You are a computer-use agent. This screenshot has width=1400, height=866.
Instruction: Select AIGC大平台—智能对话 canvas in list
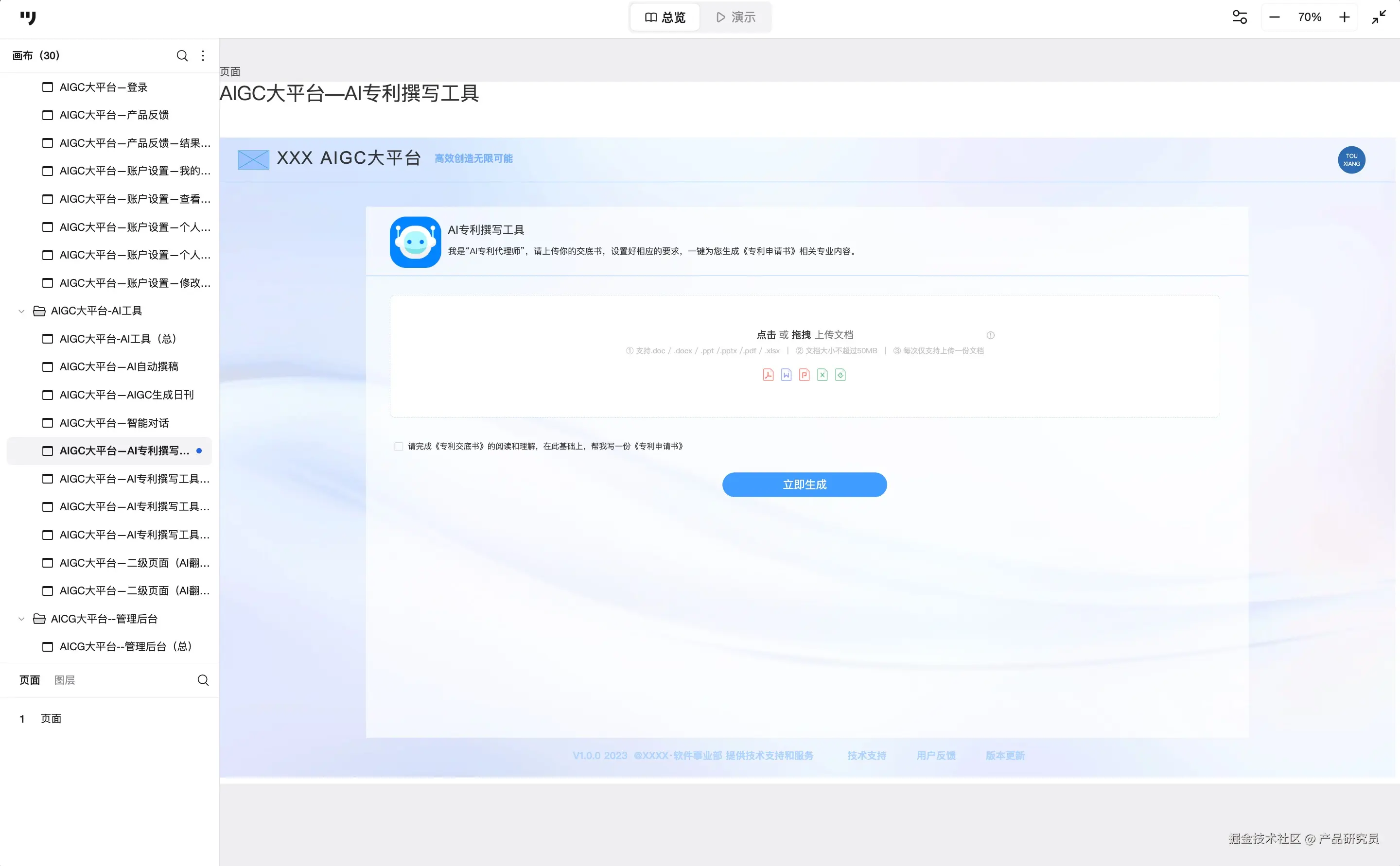(114, 423)
